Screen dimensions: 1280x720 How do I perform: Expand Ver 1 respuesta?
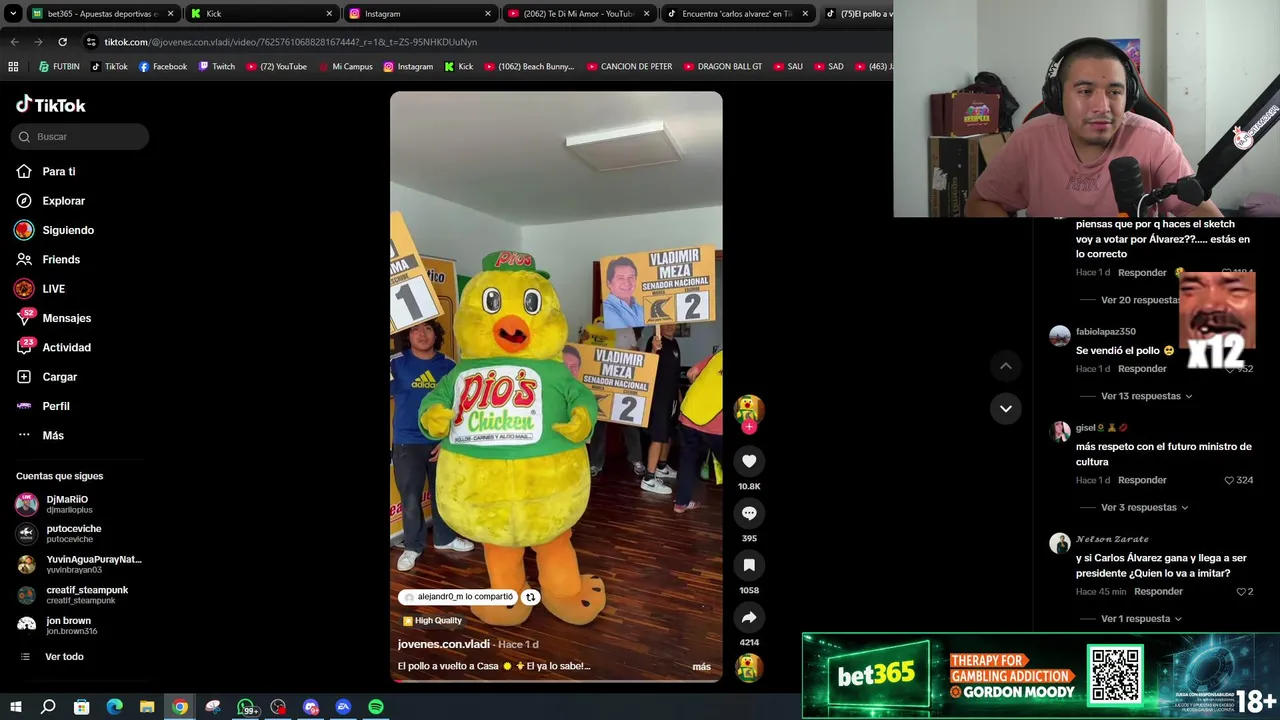click(x=1141, y=619)
